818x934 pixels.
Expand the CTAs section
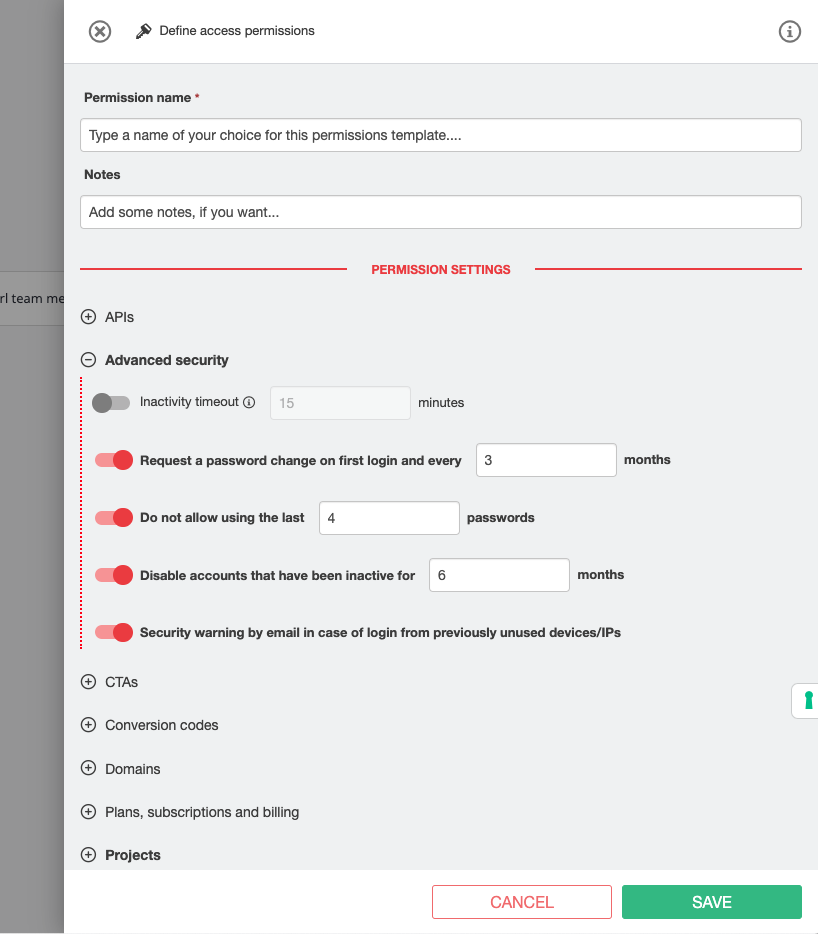click(x=88, y=681)
